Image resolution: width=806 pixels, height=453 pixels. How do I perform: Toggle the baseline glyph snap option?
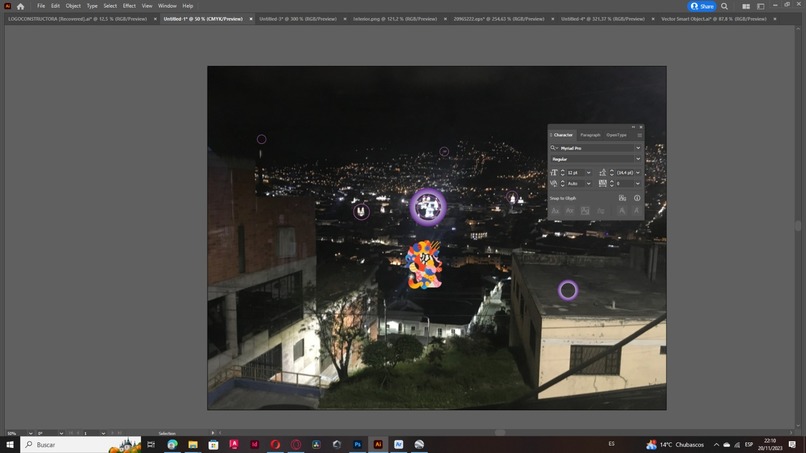pyautogui.click(x=555, y=211)
